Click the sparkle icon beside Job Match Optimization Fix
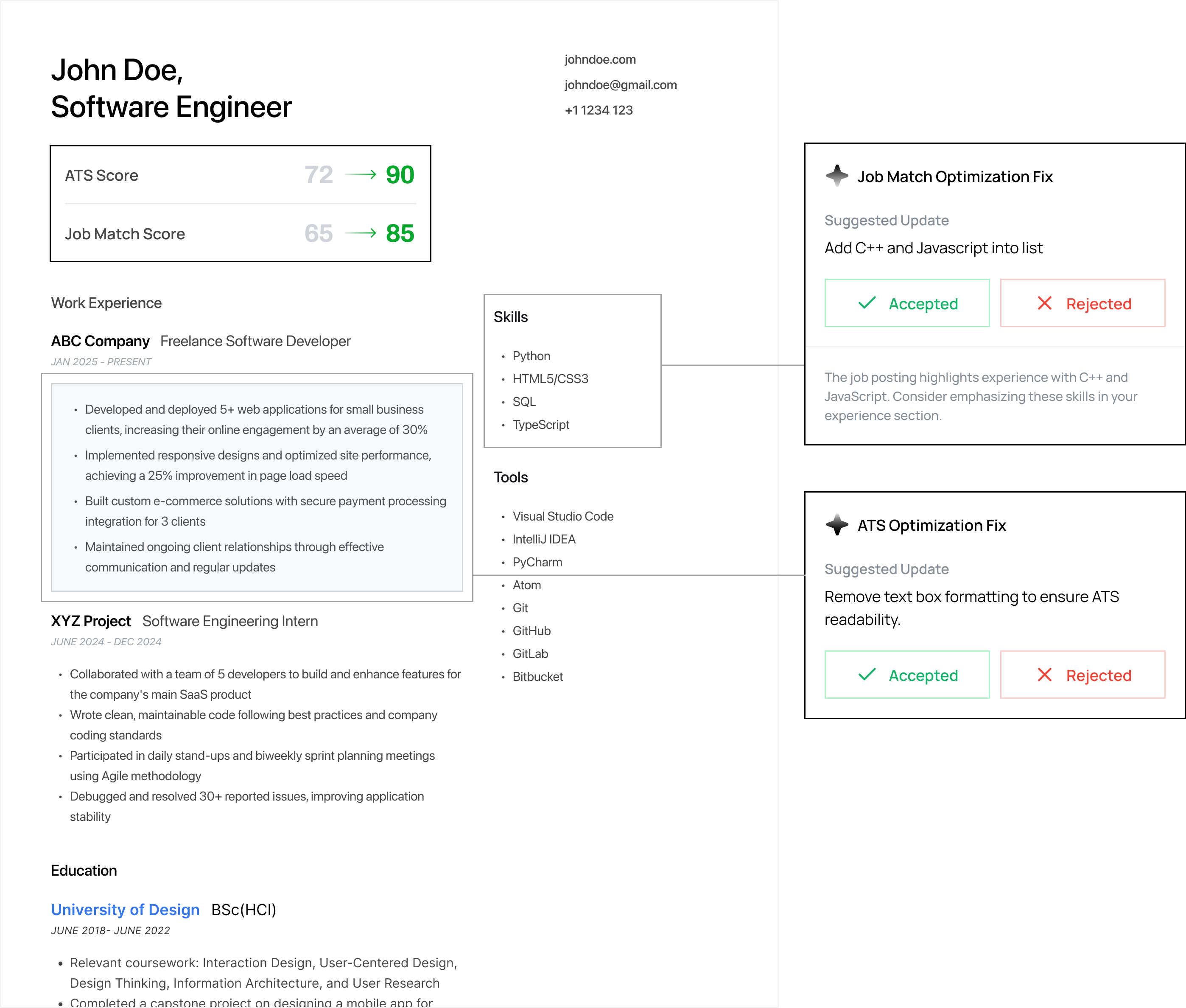Image resolution: width=1186 pixels, height=1008 pixels. 837,176
